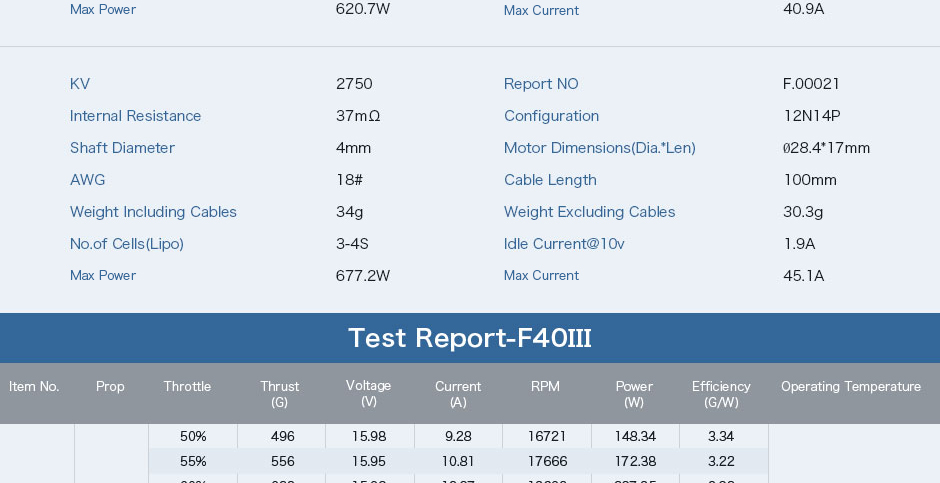
Task: Select the 50% throttle table cell
Action: 193,436
